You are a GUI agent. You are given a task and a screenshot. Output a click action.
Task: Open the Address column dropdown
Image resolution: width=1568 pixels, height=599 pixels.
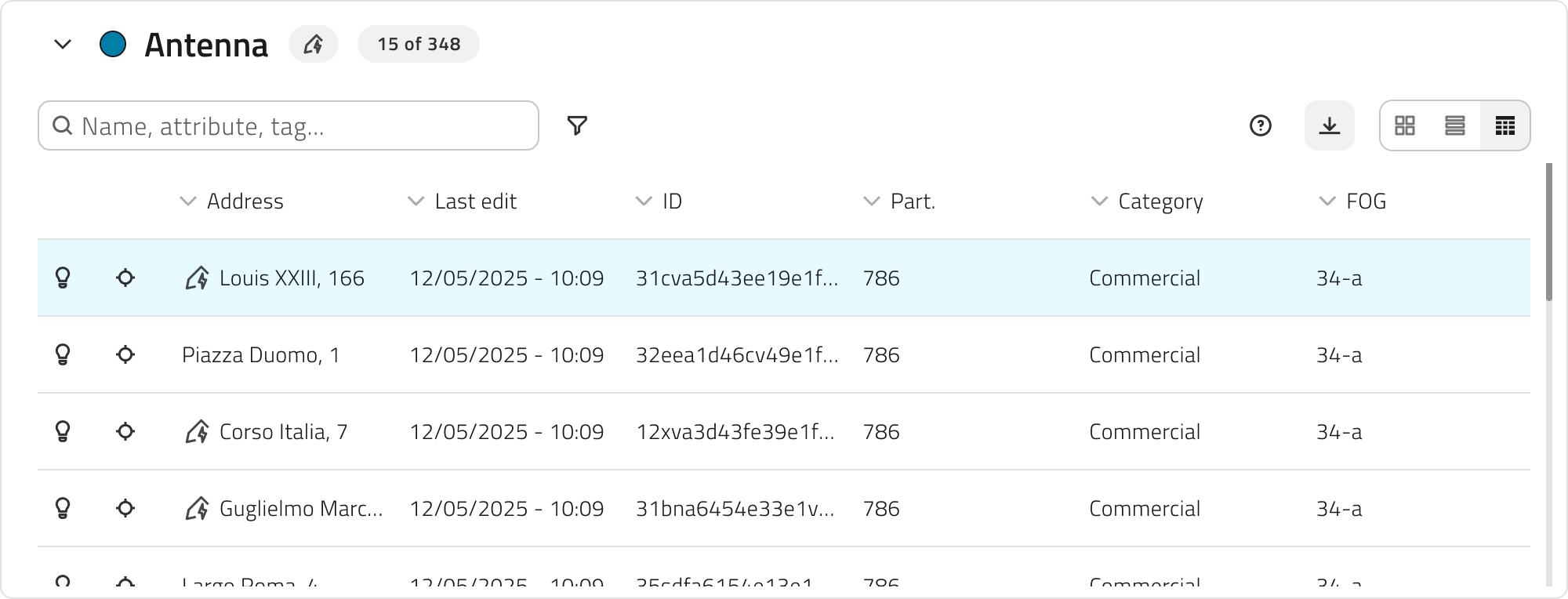[x=187, y=201]
